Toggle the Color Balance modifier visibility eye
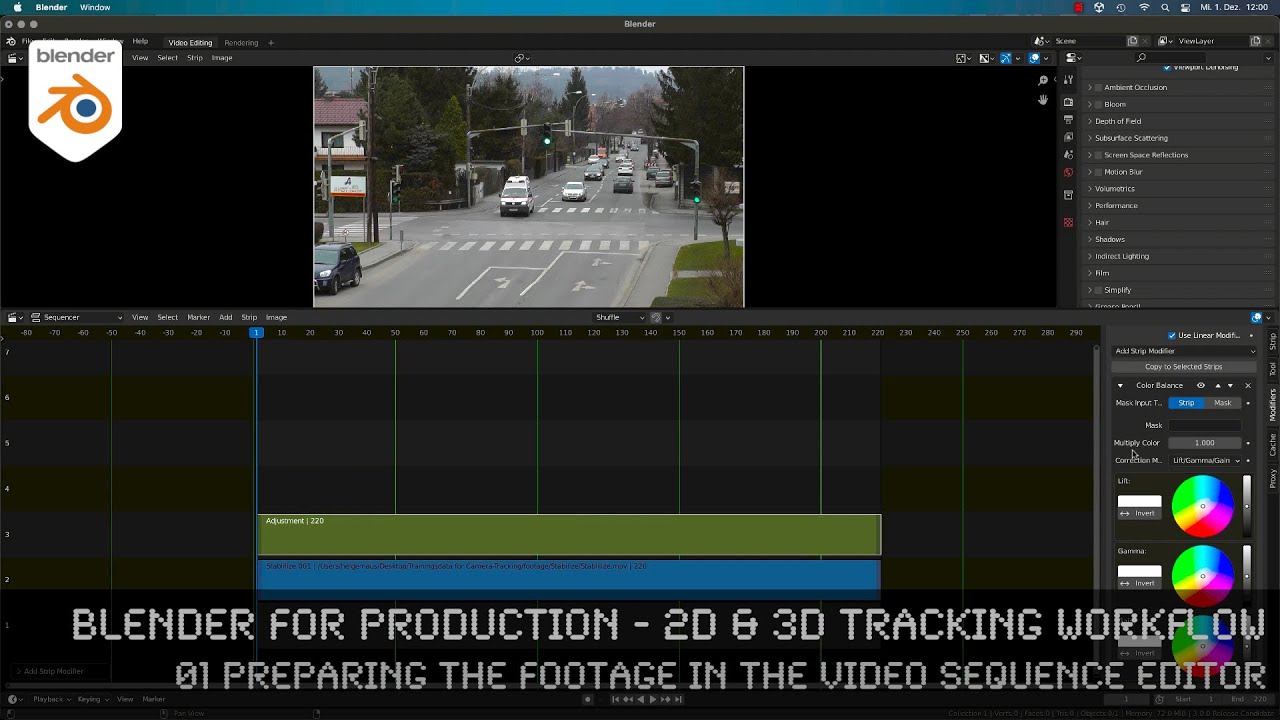The height and width of the screenshot is (720, 1280). [x=1201, y=385]
